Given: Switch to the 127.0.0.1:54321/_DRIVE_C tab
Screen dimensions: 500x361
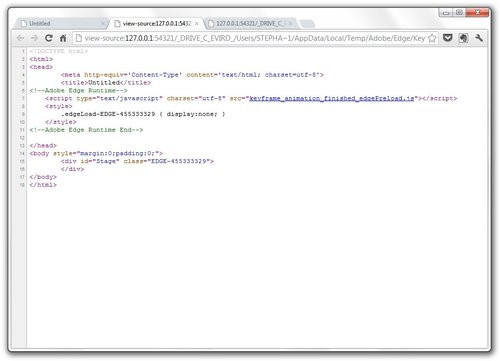Looking at the screenshot, I should pyautogui.click(x=250, y=23).
